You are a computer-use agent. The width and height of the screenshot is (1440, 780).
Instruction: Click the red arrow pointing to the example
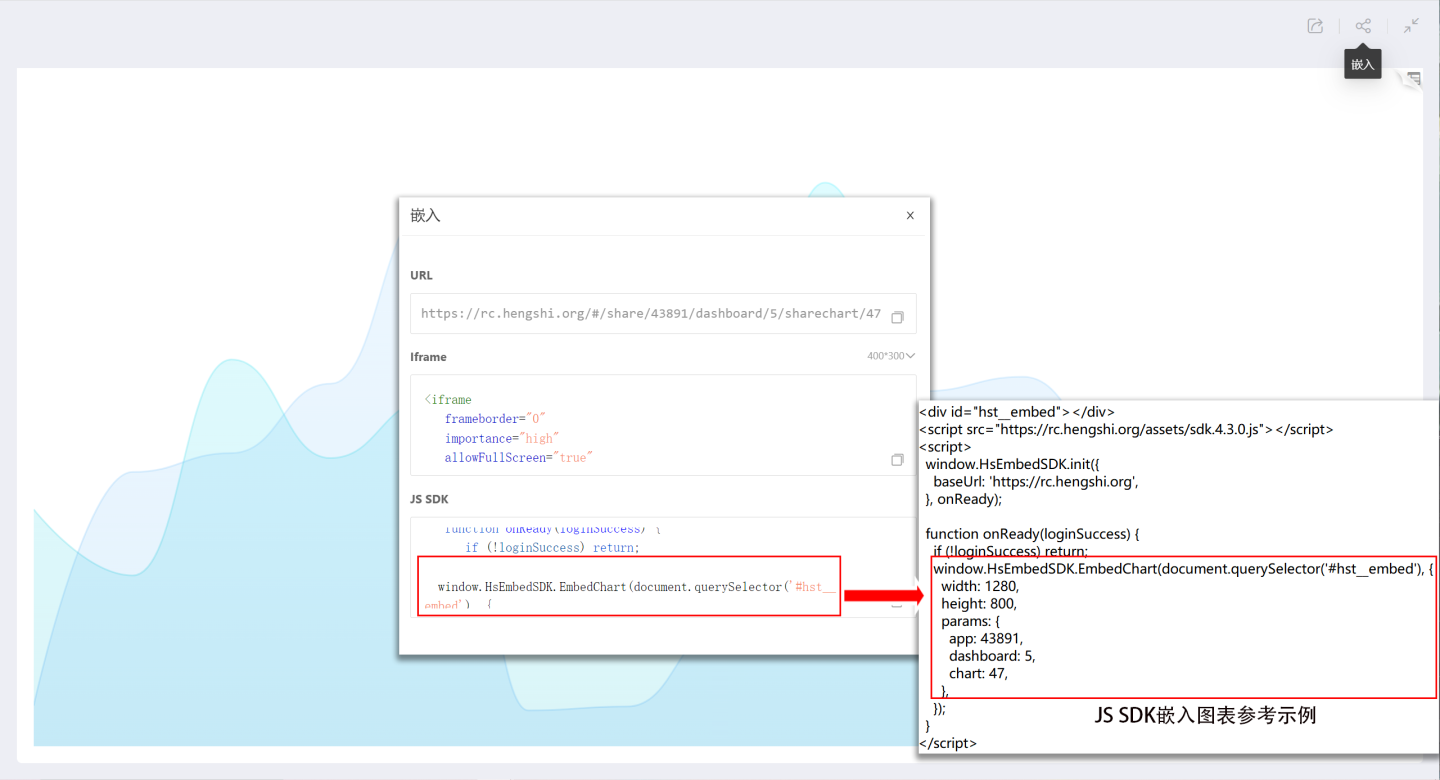click(x=882, y=596)
